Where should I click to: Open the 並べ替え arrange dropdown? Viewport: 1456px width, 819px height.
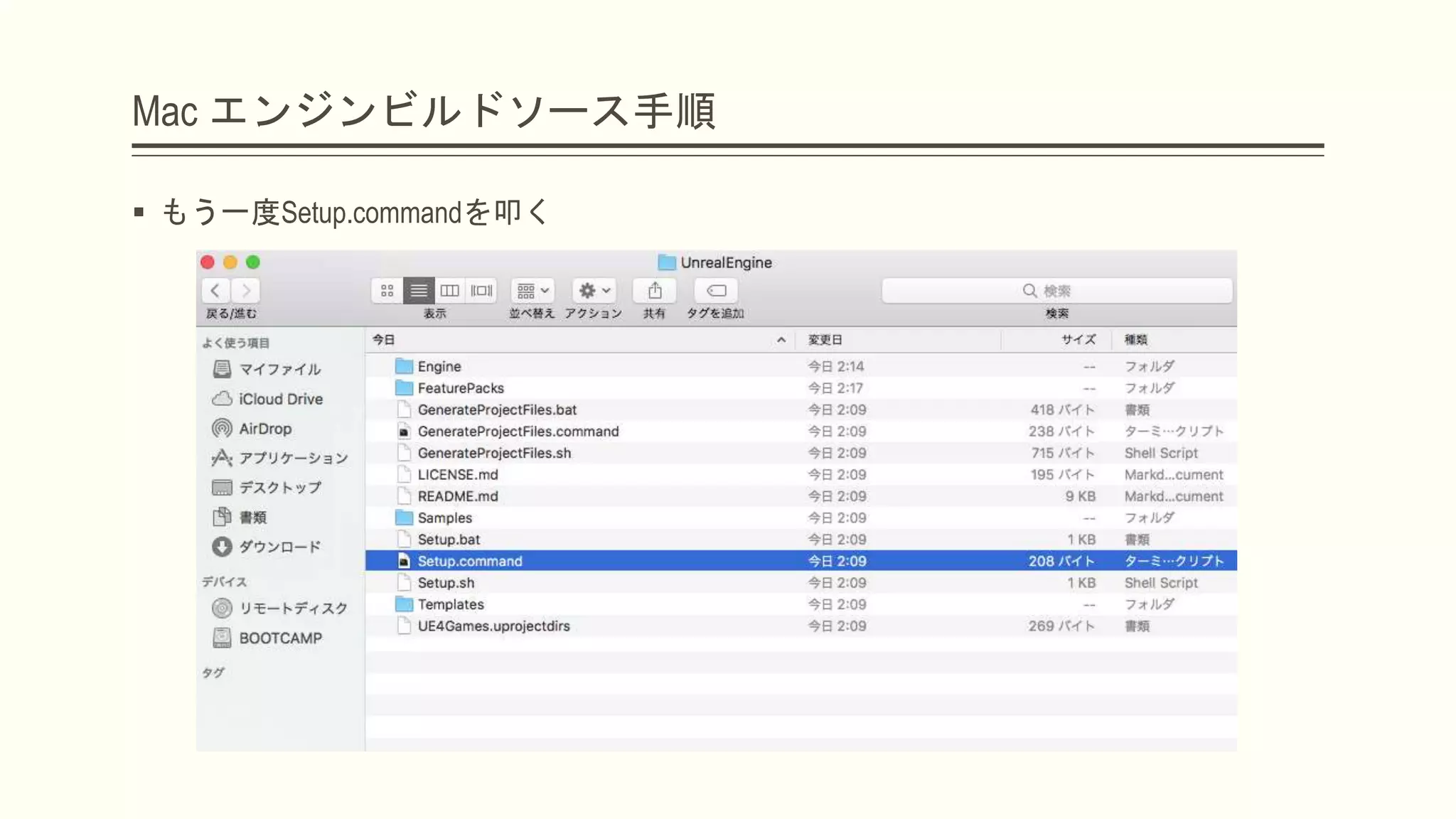click(x=532, y=290)
